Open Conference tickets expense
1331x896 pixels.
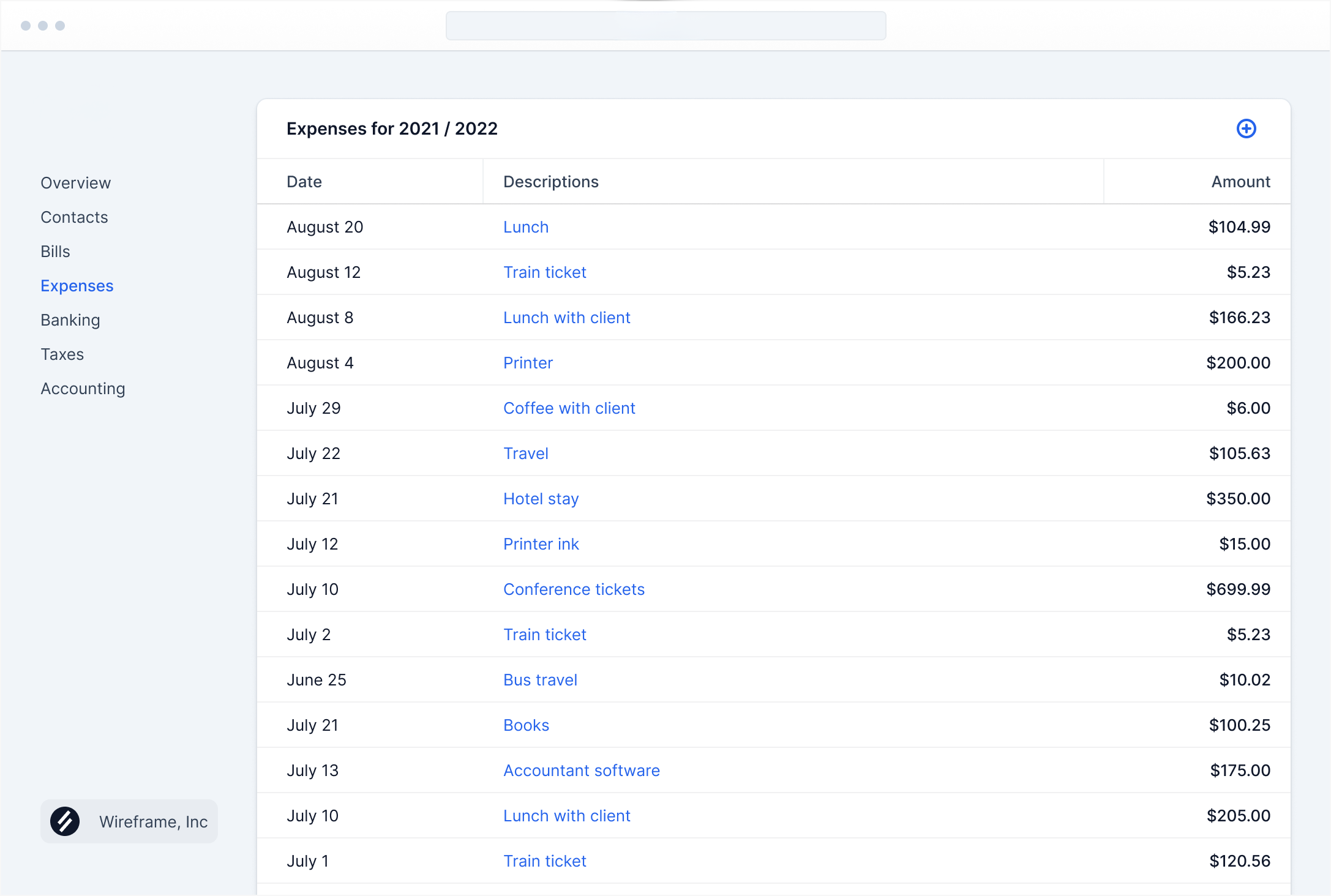574,589
